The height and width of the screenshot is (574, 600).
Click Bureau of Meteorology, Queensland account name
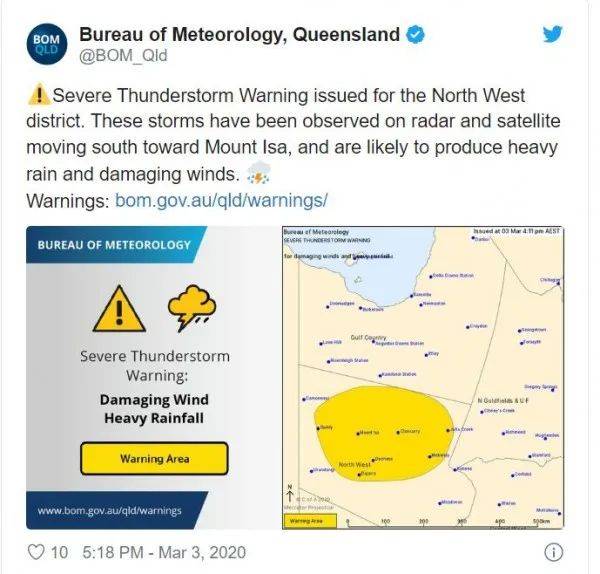pyautogui.click(x=240, y=34)
